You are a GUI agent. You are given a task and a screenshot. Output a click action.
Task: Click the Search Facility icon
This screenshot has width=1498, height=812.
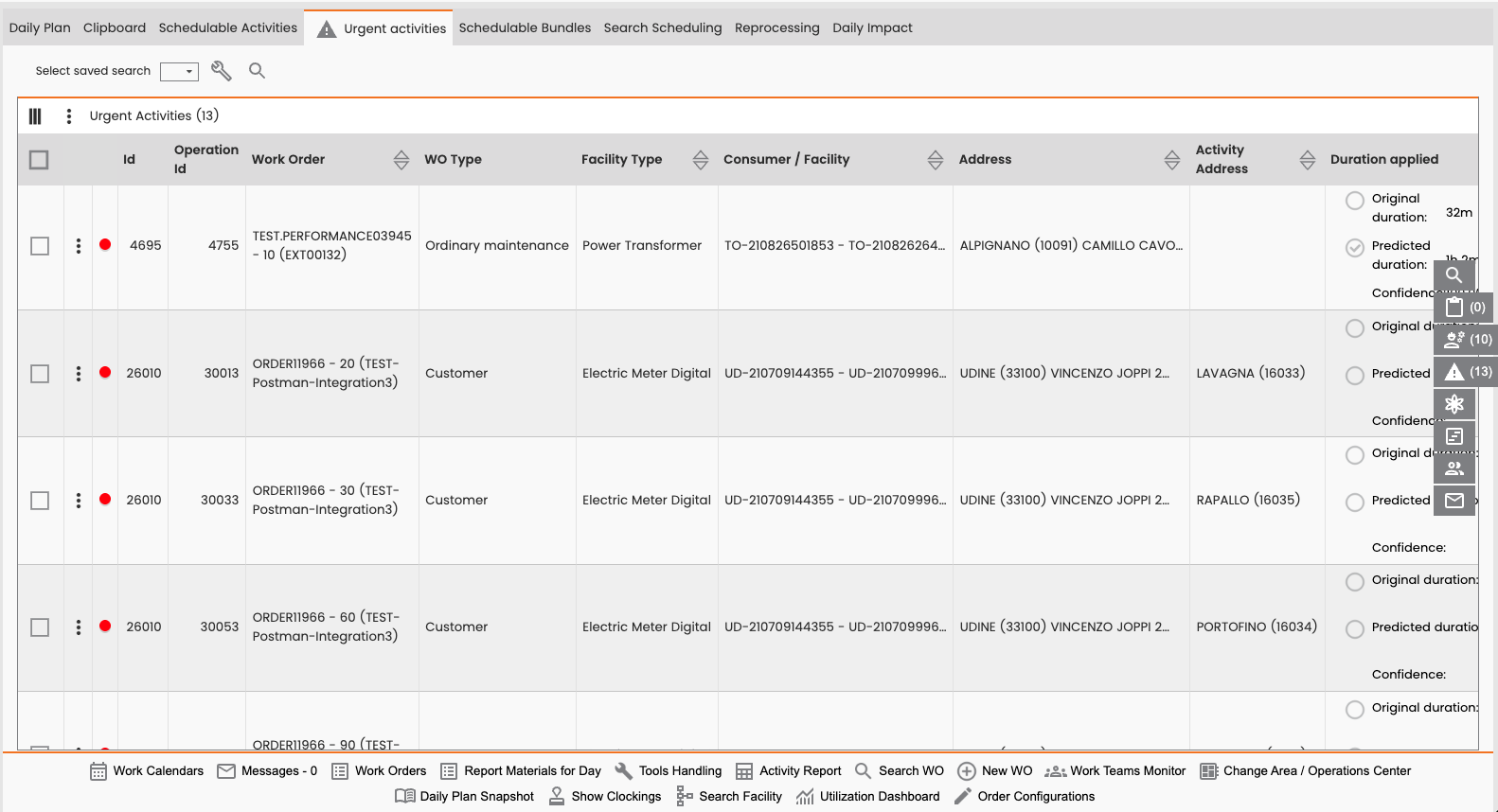685,796
